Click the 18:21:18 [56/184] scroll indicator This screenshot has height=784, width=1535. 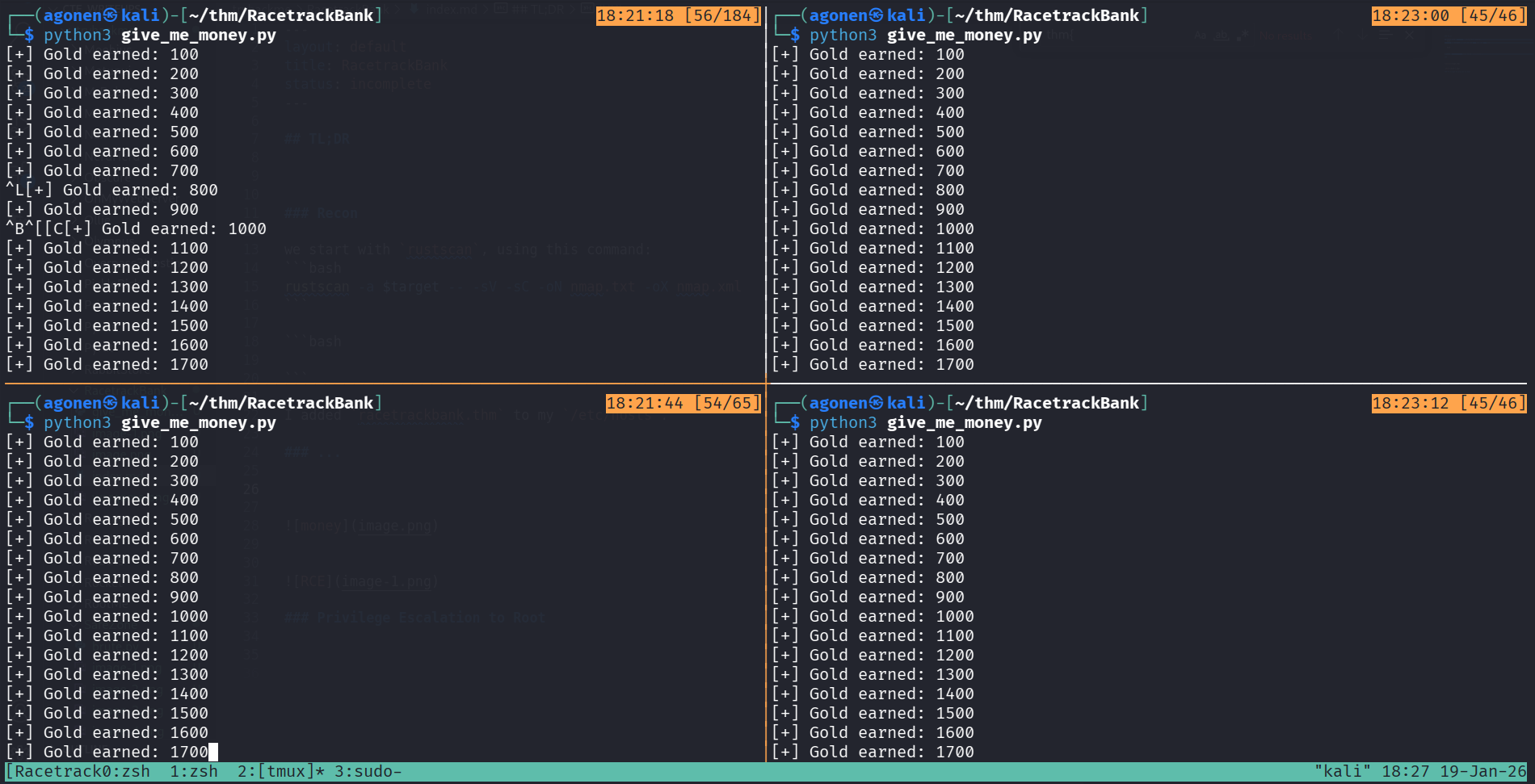pos(678,15)
